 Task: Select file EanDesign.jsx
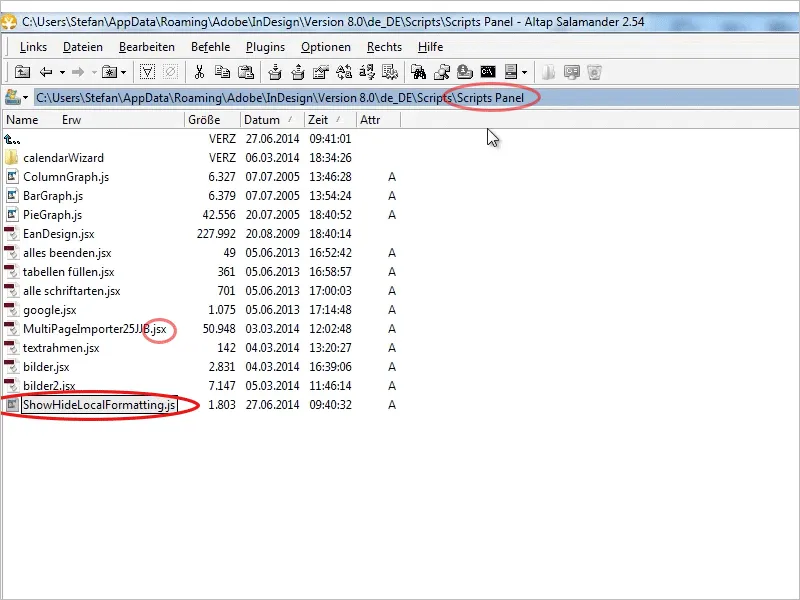click(x=59, y=234)
